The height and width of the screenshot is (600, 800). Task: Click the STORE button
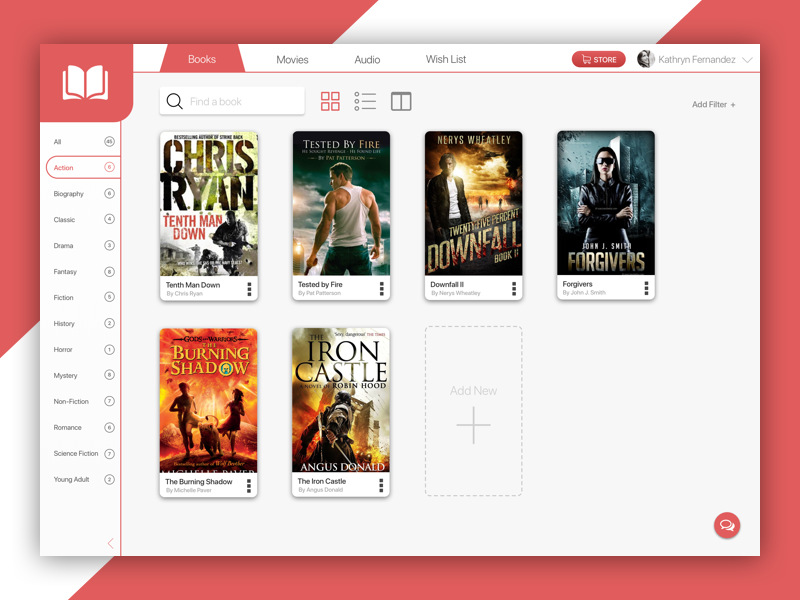click(598, 60)
